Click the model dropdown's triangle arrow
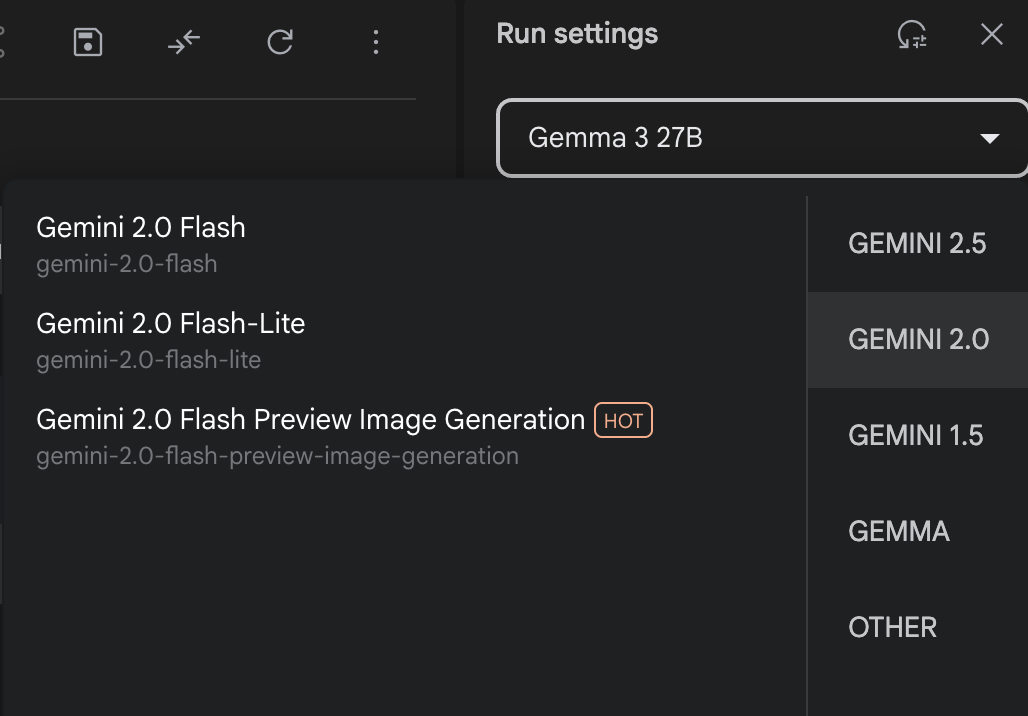 989,138
